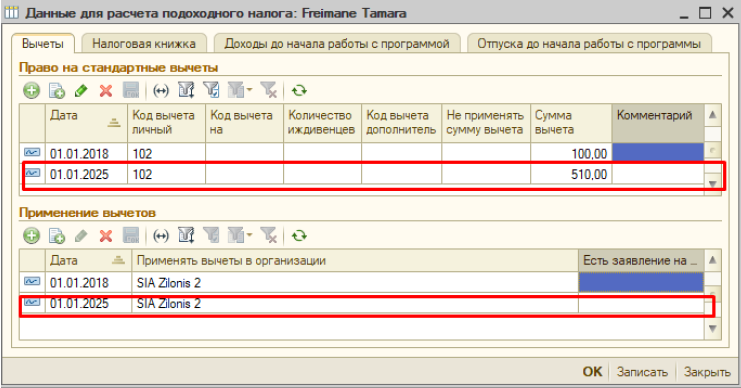
Task: Click the Записать button
Action: point(642,372)
